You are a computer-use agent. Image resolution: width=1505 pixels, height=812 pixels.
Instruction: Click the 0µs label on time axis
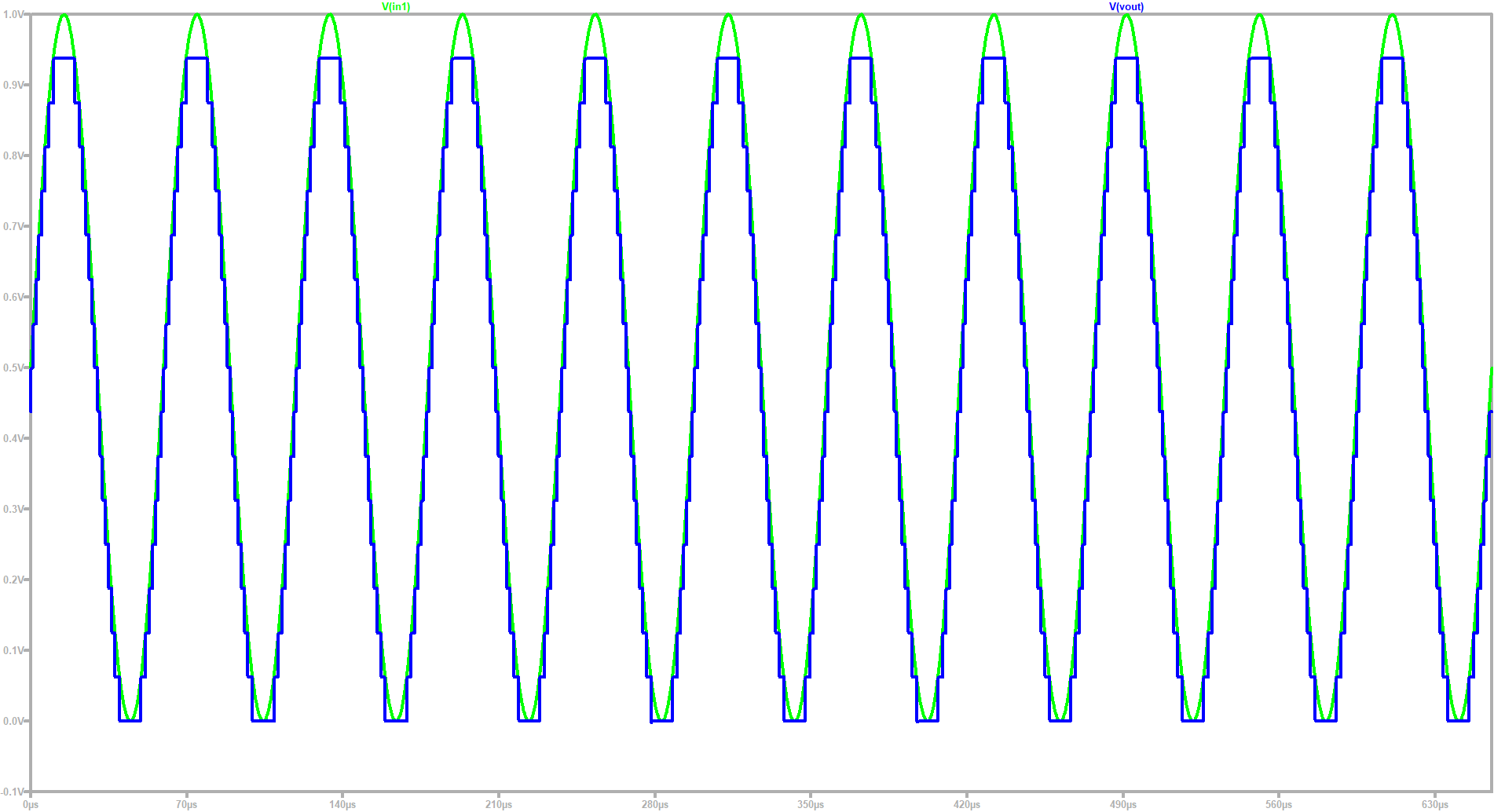point(31,805)
